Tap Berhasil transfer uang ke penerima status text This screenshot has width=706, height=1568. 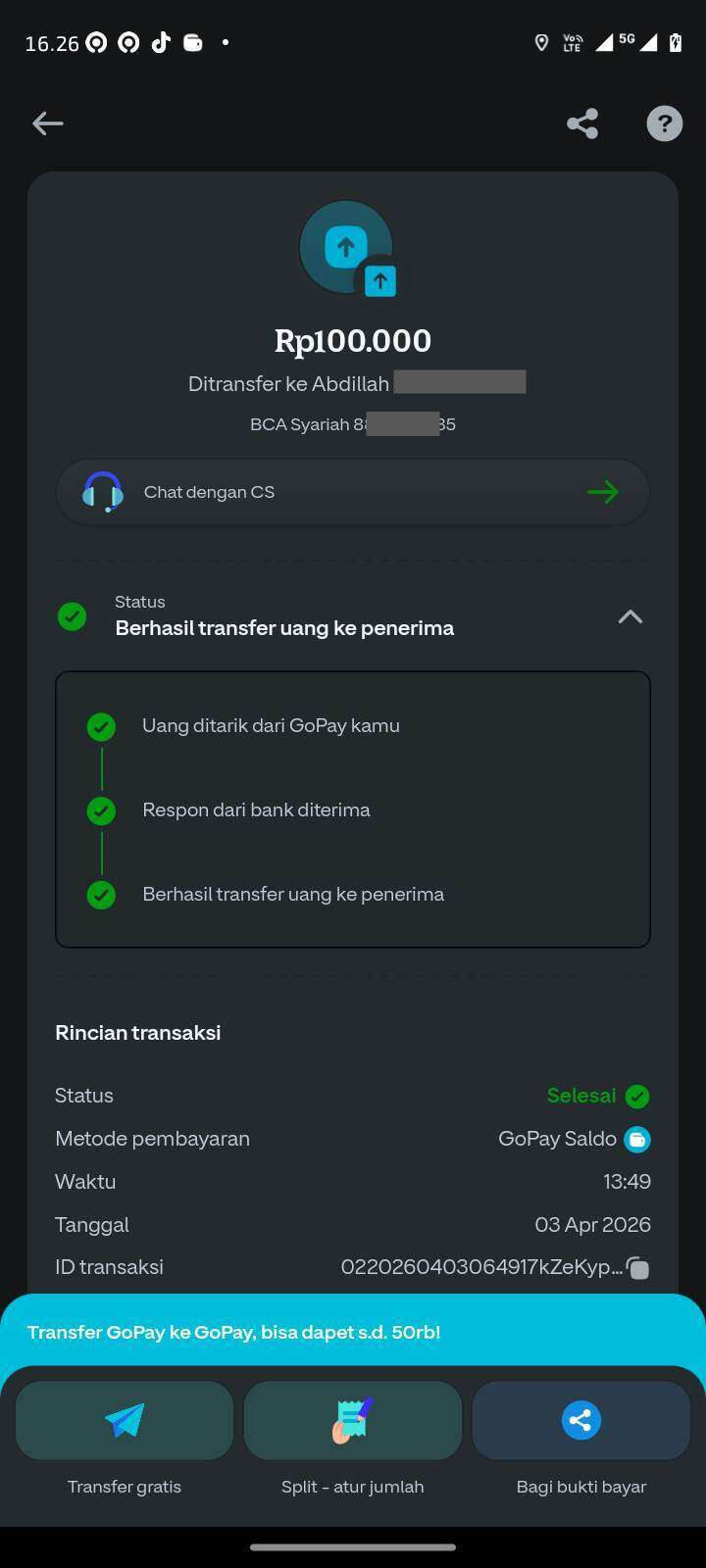click(284, 627)
